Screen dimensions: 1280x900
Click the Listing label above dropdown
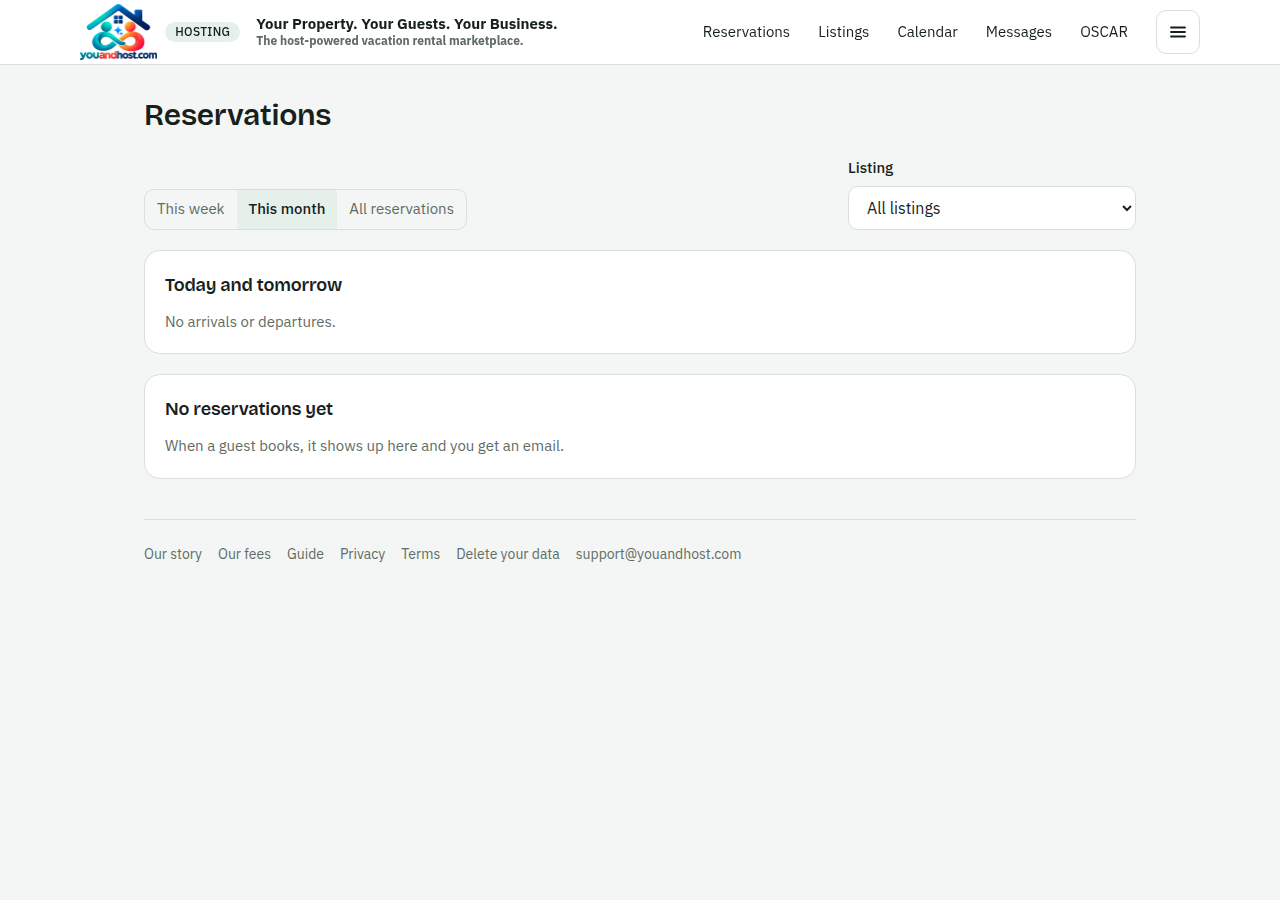(870, 168)
